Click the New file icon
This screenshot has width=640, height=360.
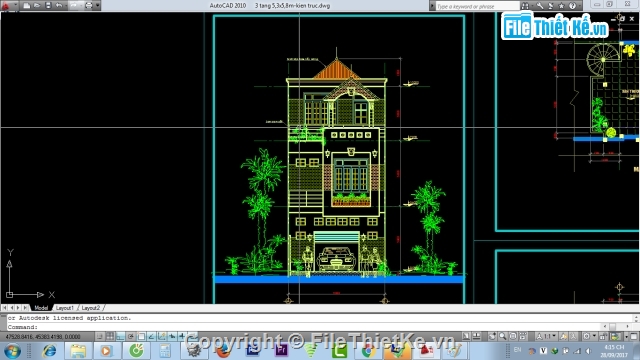coord(27,6)
